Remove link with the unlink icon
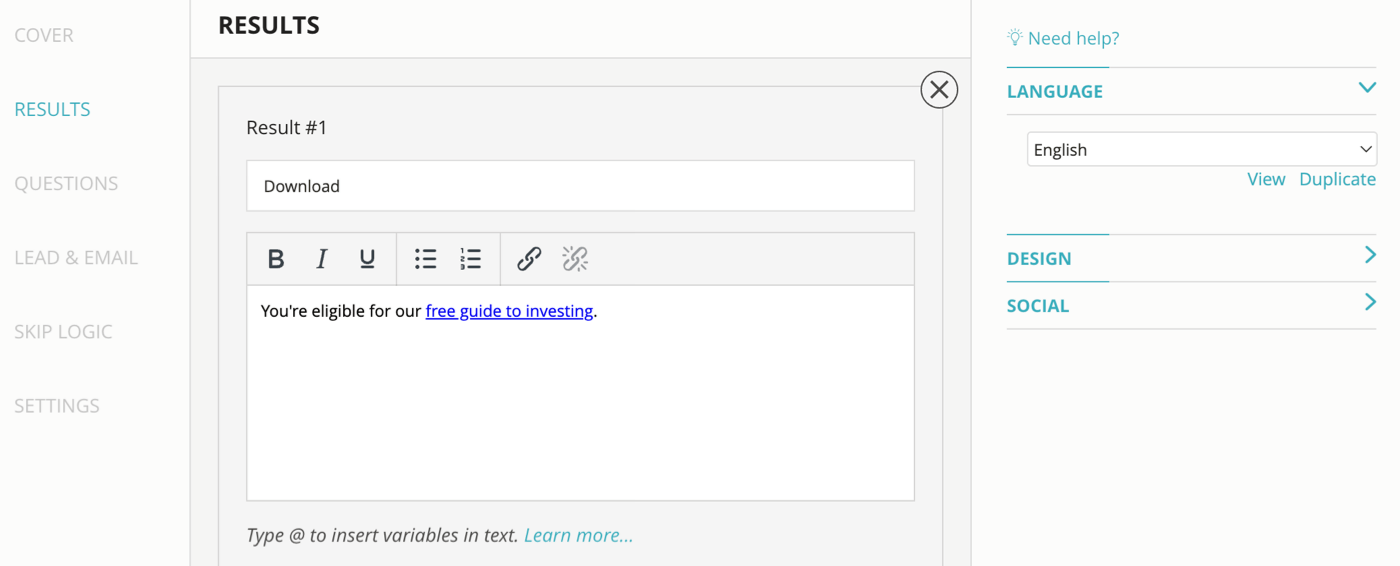1400x566 pixels. point(575,259)
